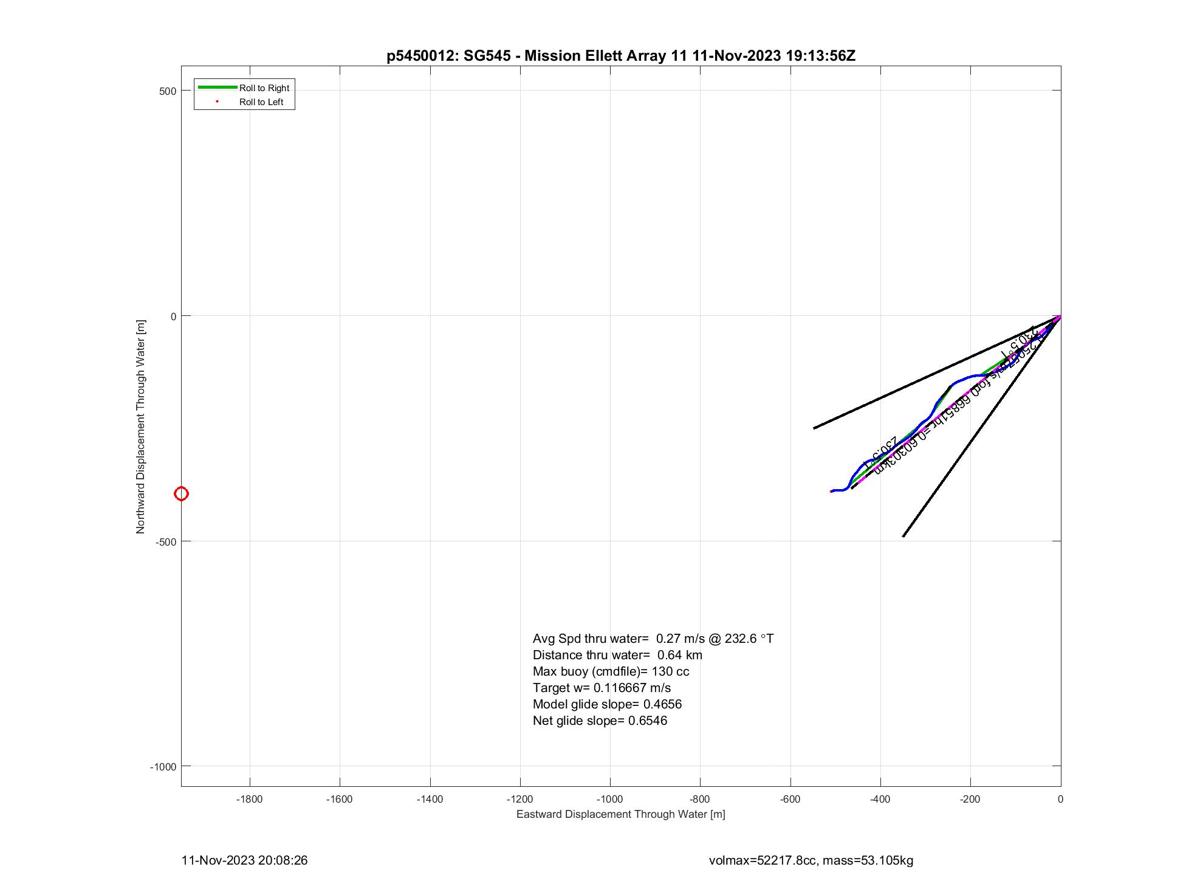The width and height of the screenshot is (1200, 885).
Task: Click the red circle marker at left axis
Action: 181,493
